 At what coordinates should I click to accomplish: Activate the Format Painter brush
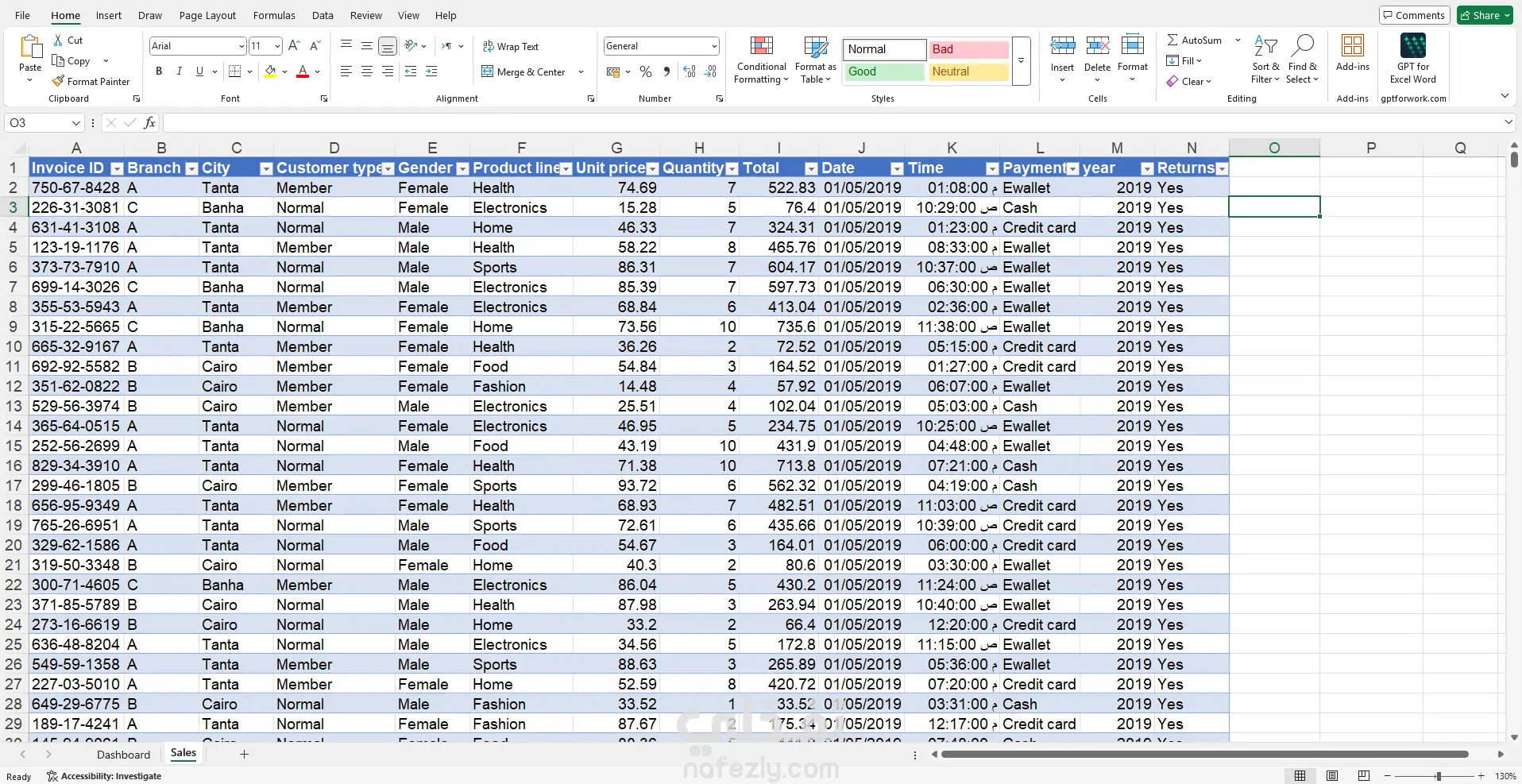point(58,81)
